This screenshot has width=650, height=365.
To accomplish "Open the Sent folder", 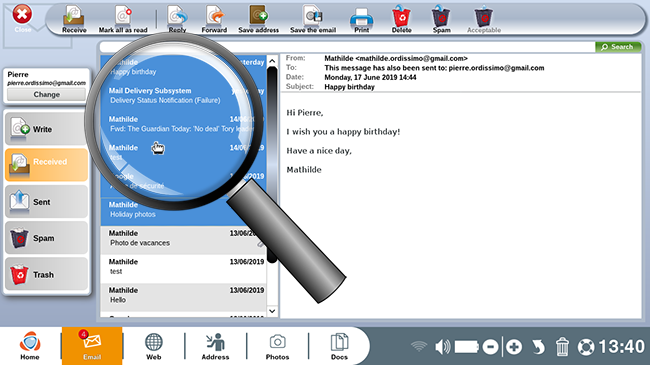I will [x=46, y=202].
